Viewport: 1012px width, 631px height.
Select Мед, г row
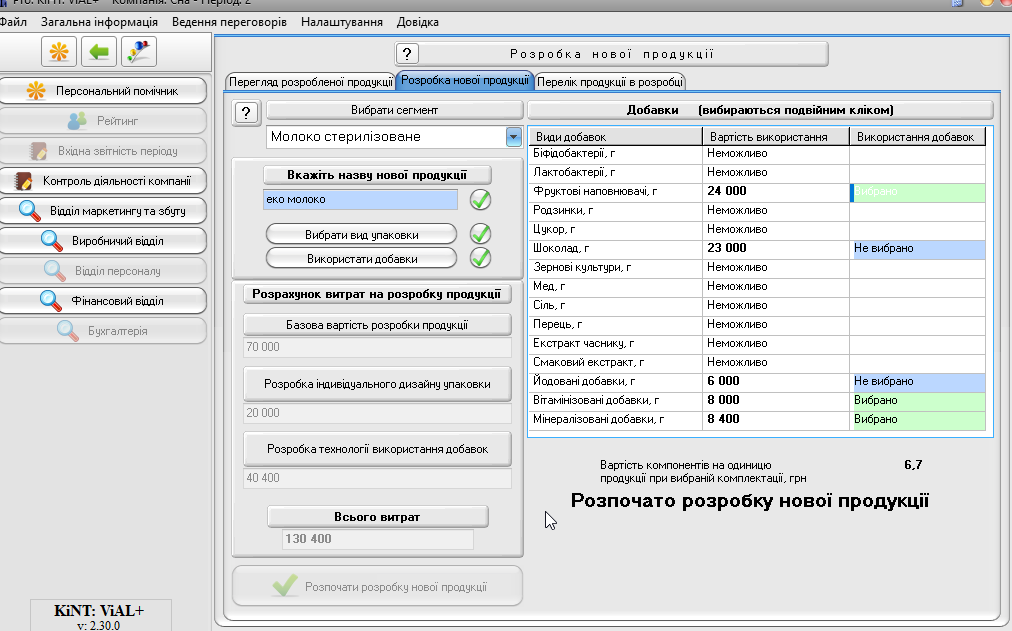(x=758, y=286)
